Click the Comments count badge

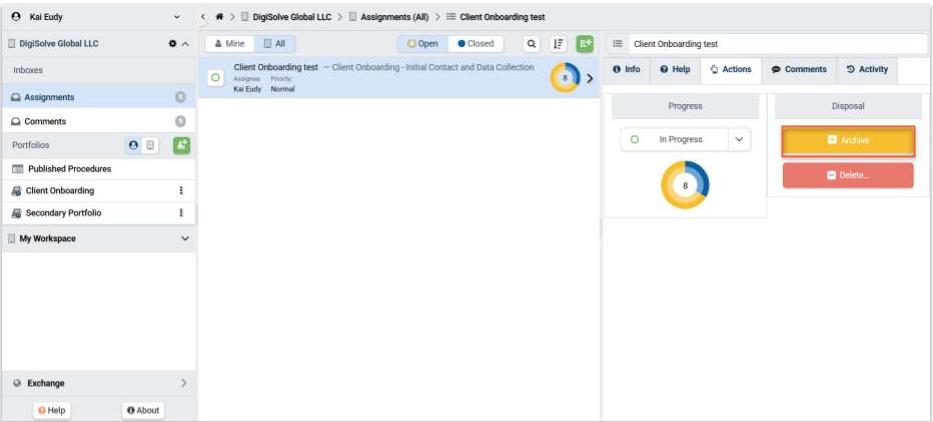coord(180,121)
